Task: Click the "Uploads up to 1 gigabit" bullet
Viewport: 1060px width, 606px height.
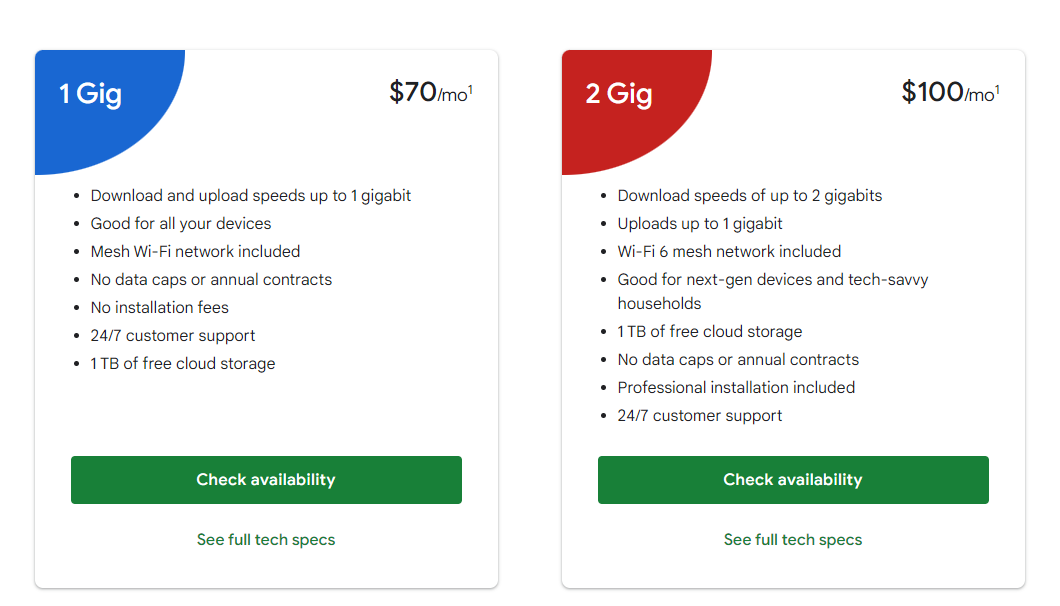Action: pyautogui.click(x=700, y=224)
